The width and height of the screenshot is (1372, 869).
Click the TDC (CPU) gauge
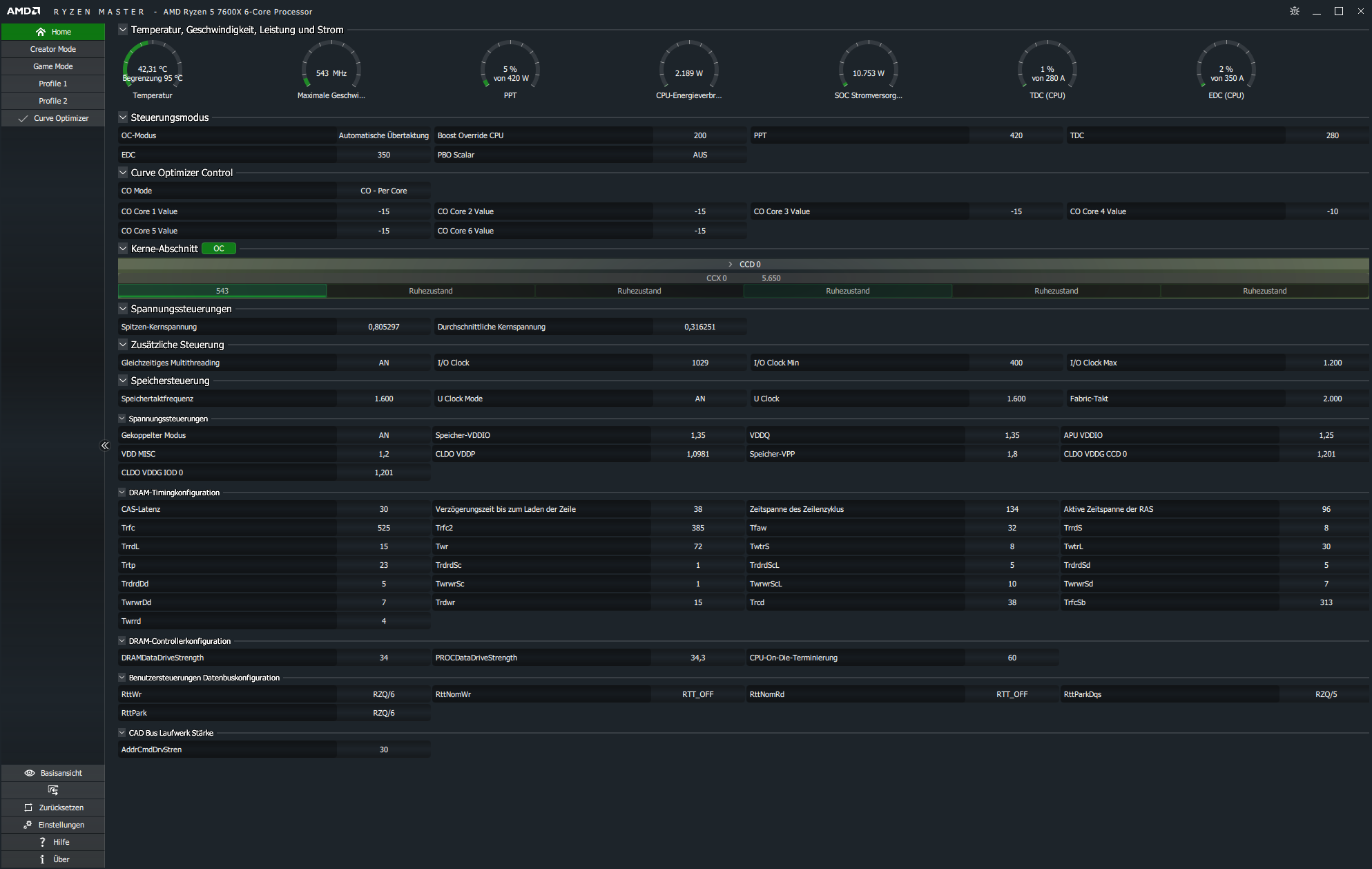tap(1047, 69)
